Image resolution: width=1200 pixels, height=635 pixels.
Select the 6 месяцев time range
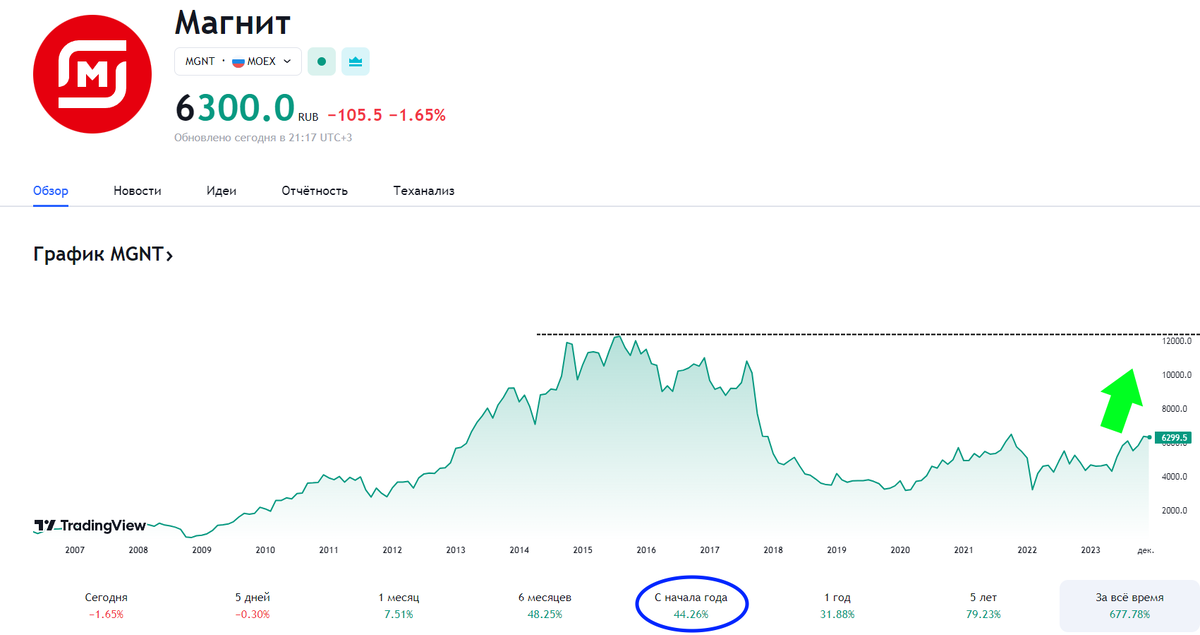546,606
